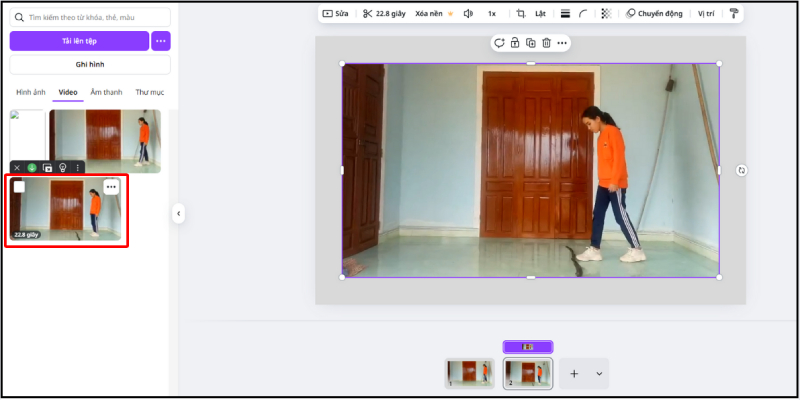Duplicate the selected video element
This screenshot has width=800, height=400.
click(531, 43)
